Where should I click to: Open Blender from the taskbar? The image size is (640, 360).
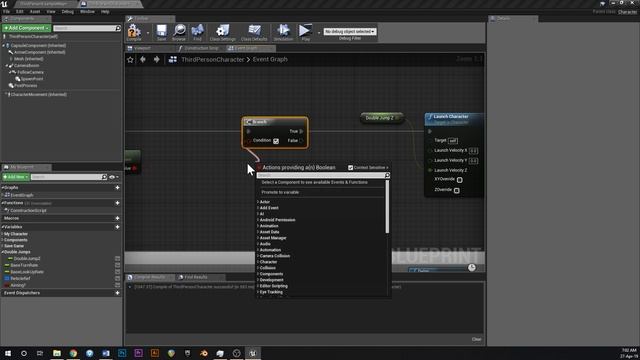tap(204, 353)
